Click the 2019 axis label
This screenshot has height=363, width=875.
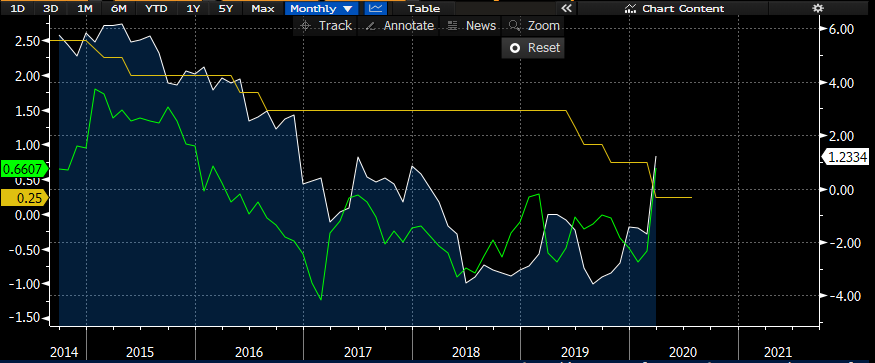575,352
